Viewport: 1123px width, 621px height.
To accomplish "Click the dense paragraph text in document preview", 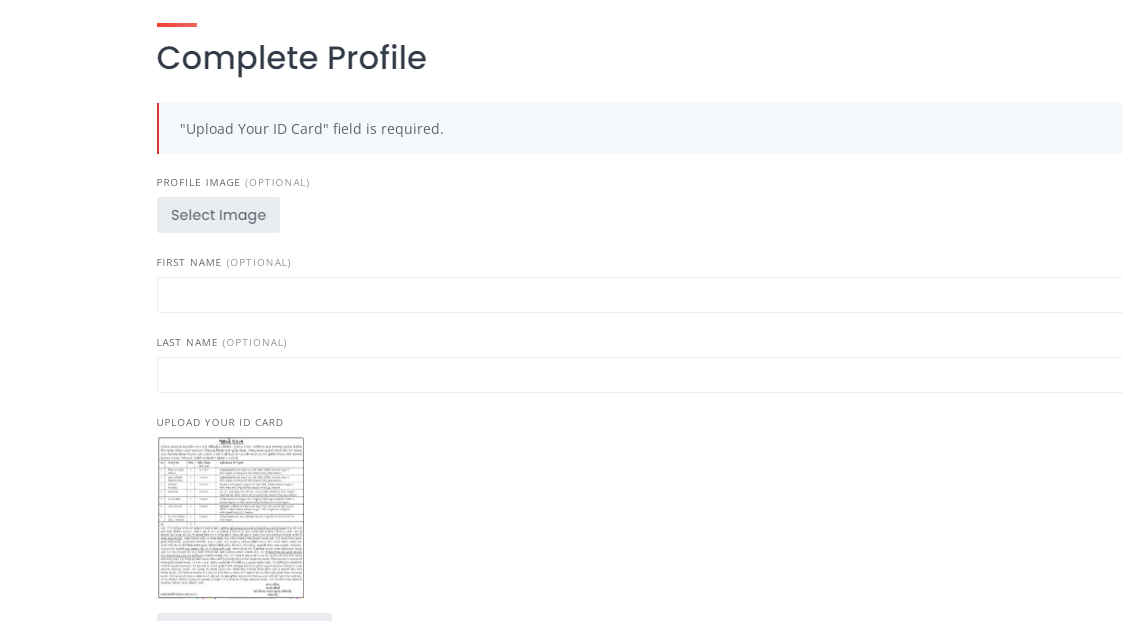I will pyautogui.click(x=231, y=553).
